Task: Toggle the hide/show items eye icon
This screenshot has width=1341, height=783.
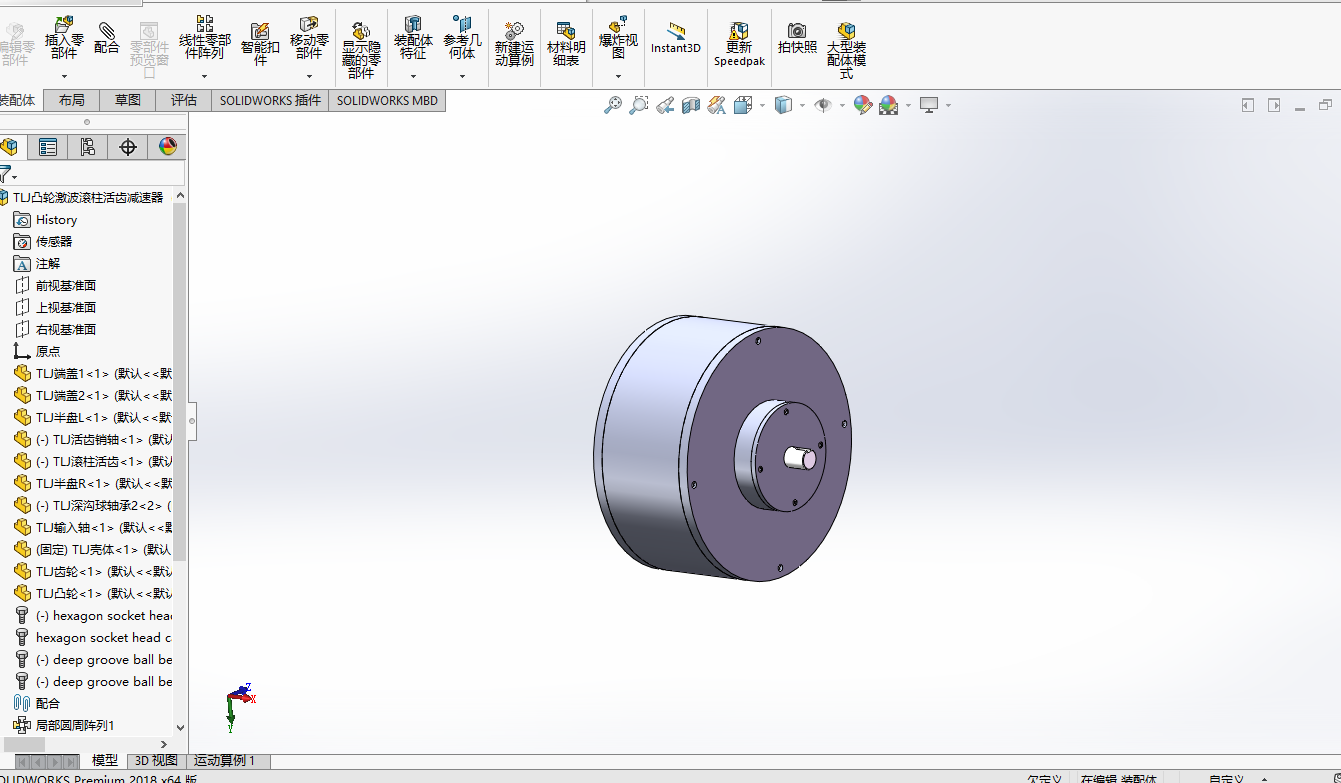Action: pos(823,105)
